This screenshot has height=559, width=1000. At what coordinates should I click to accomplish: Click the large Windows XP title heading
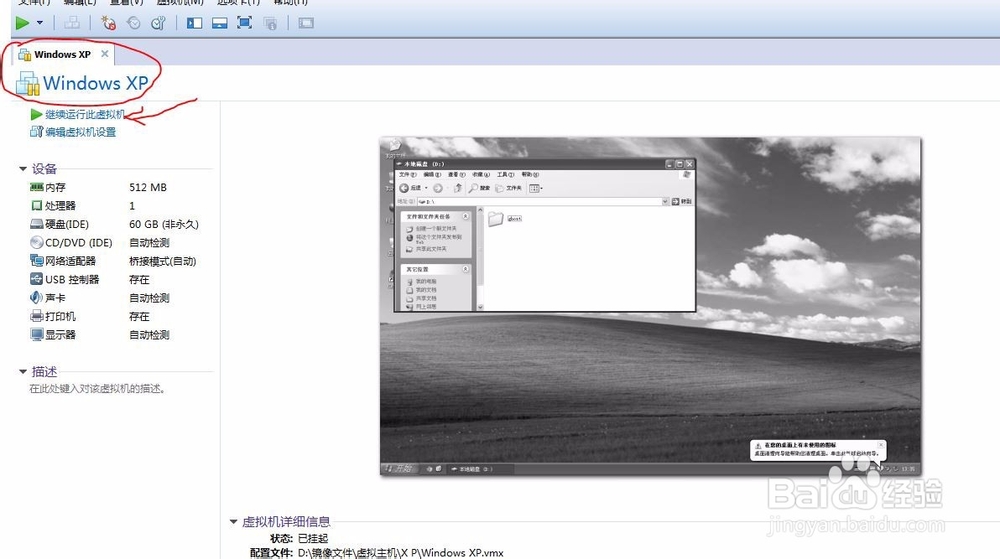coord(95,83)
